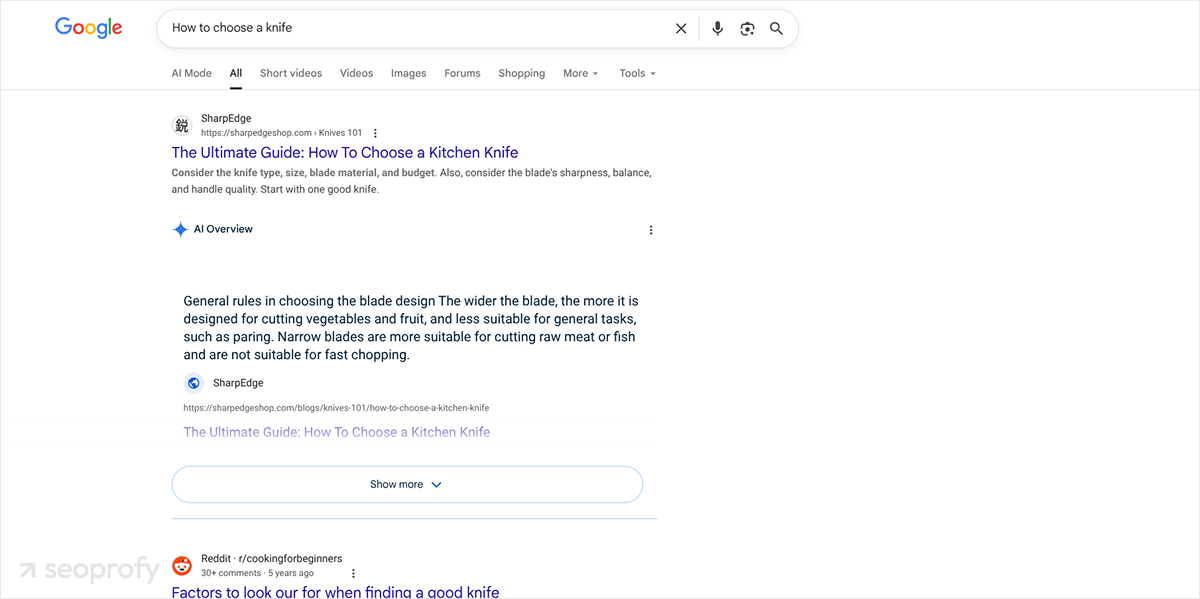
Task: Open the Reddit knife discussion link
Action: click(334, 591)
